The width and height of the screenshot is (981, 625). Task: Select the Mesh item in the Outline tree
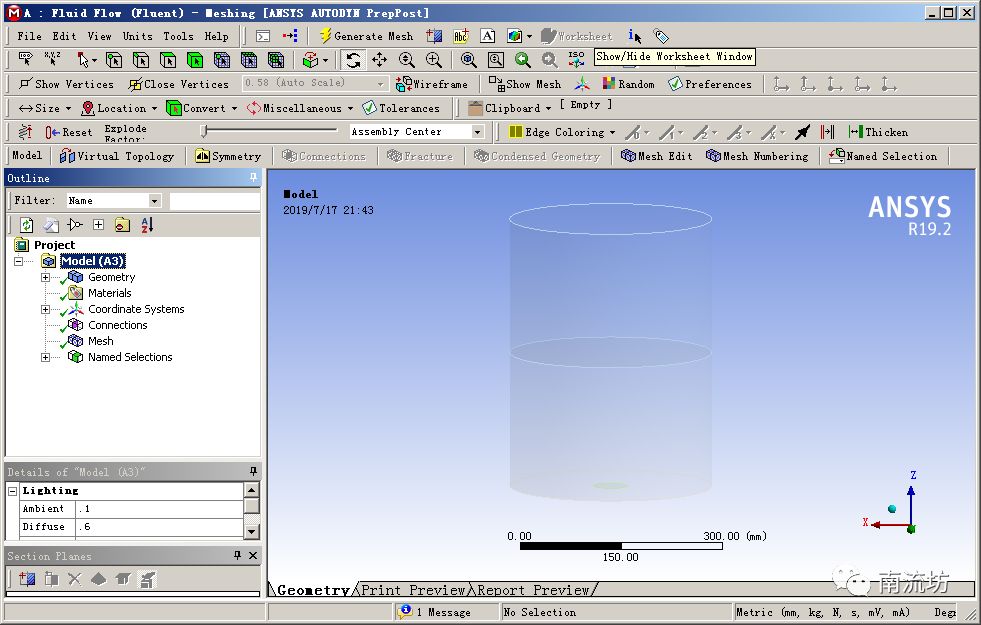click(100, 341)
